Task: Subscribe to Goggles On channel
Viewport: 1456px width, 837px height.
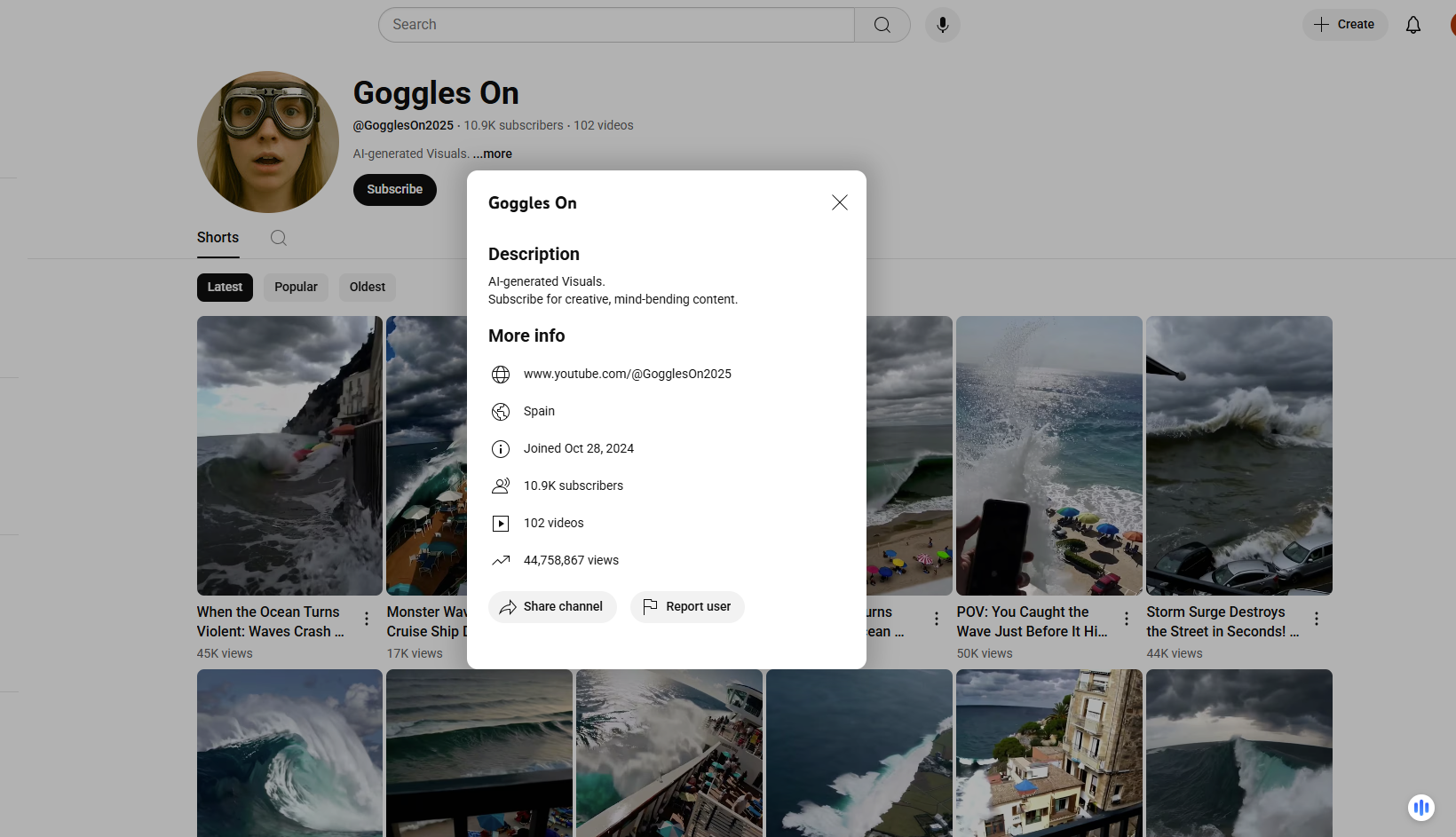Action: pyautogui.click(x=395, y=190)
